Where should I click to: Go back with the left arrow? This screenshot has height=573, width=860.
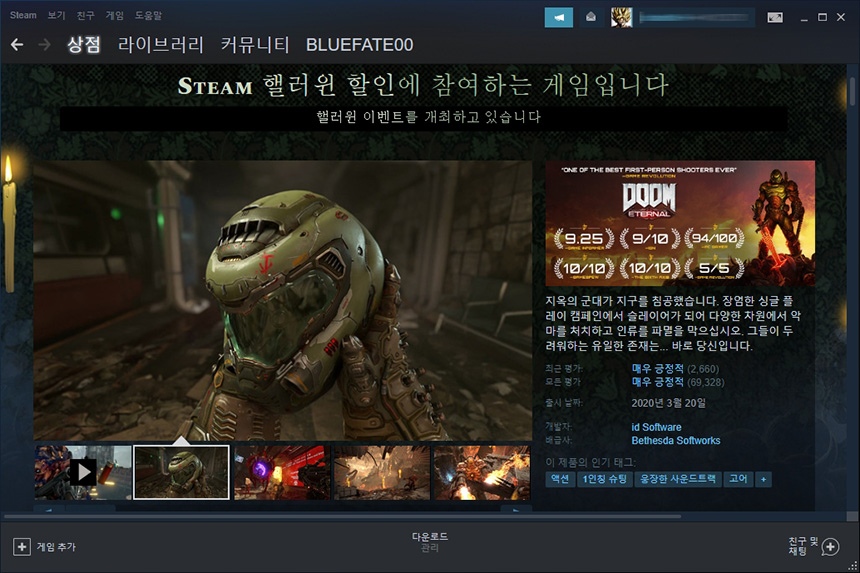[17, 44]
